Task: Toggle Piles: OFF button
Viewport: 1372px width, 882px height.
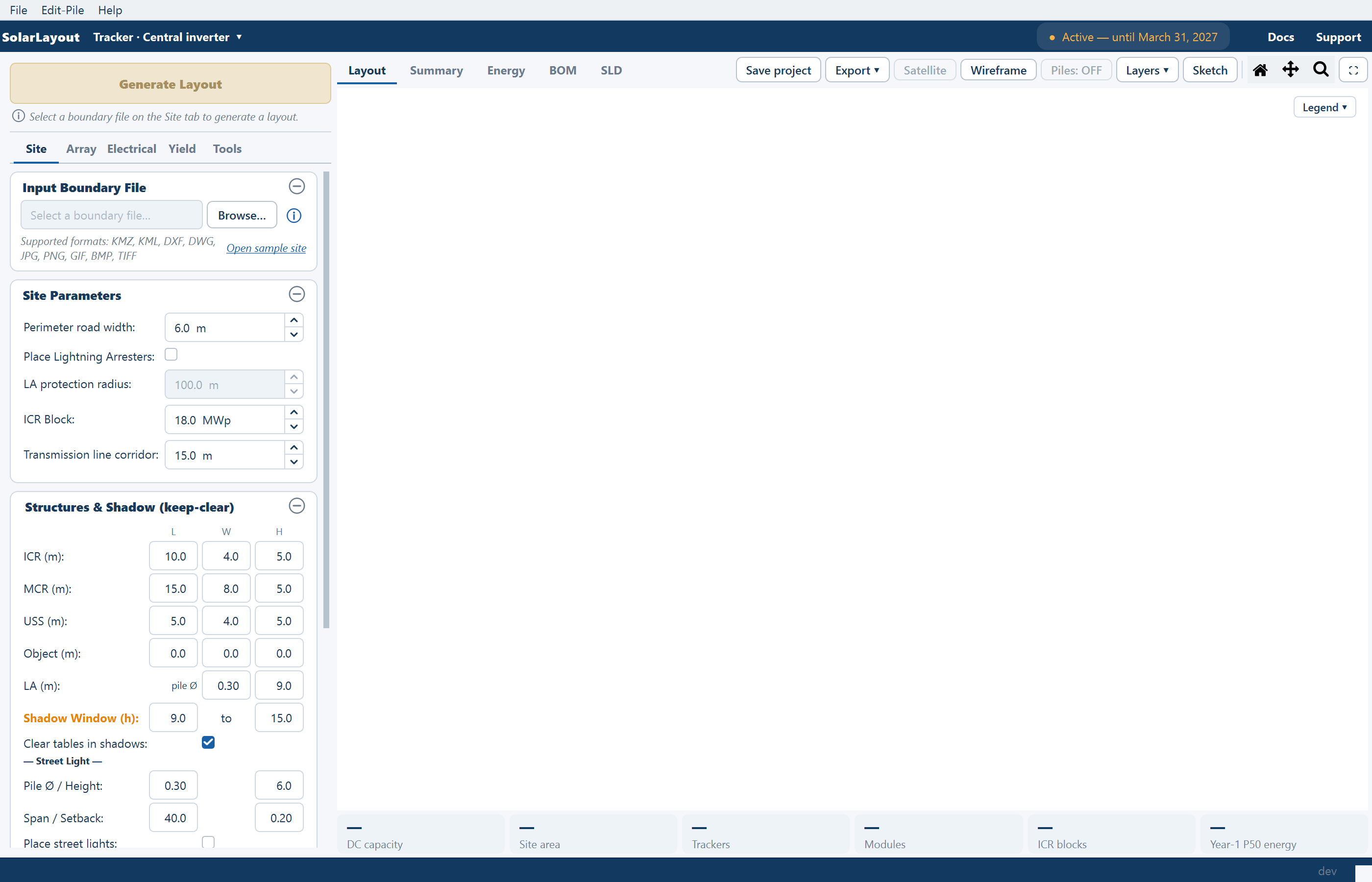Action: coord(1076,70)
